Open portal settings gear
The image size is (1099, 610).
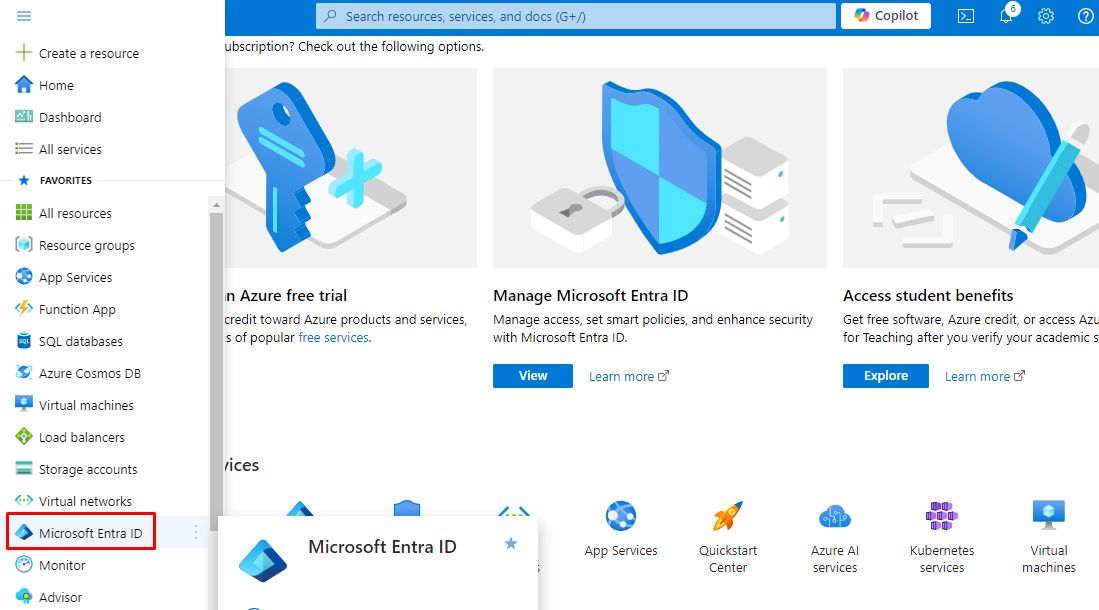pos(1046,16)
